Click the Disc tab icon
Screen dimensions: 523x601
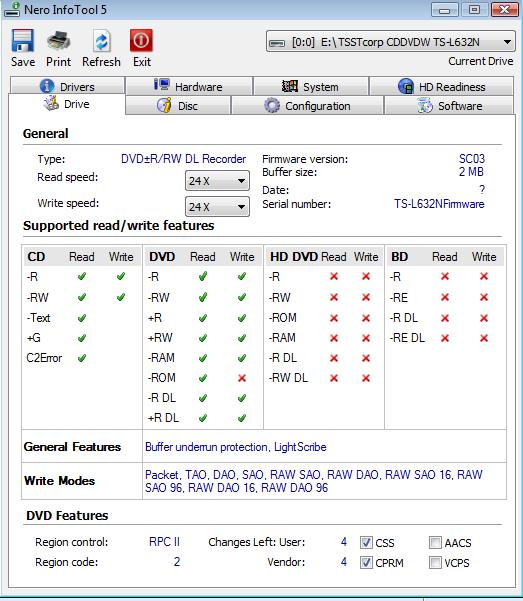[x=164, y=105]
